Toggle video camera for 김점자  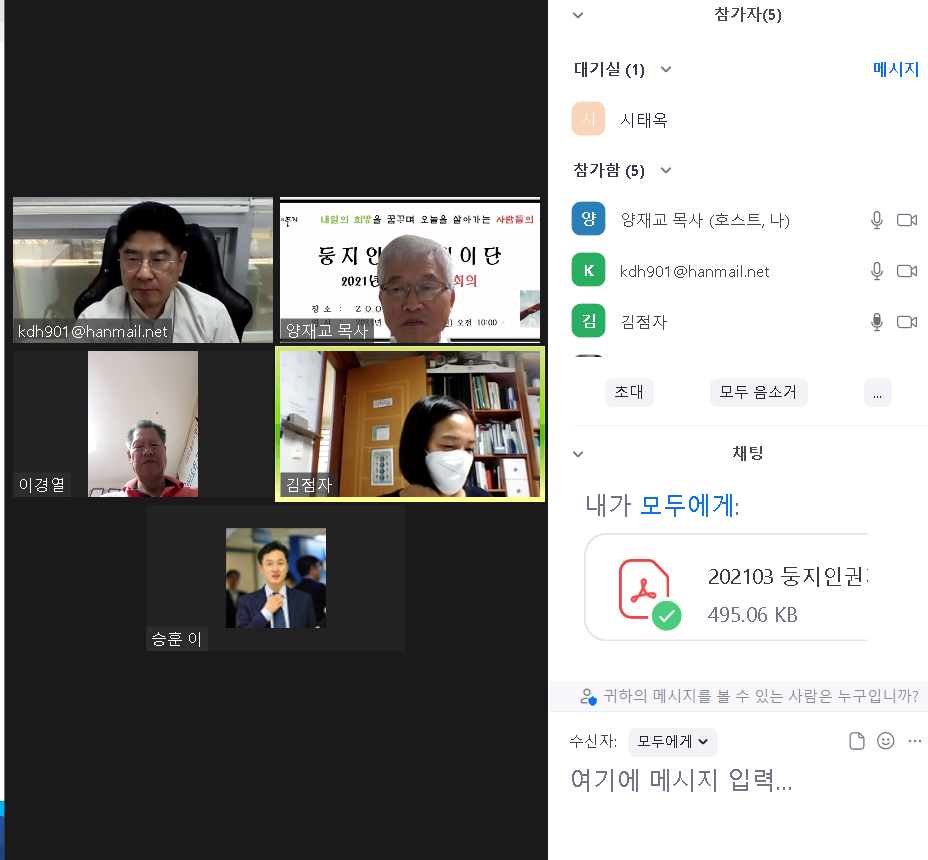click(x=907, y=322)
